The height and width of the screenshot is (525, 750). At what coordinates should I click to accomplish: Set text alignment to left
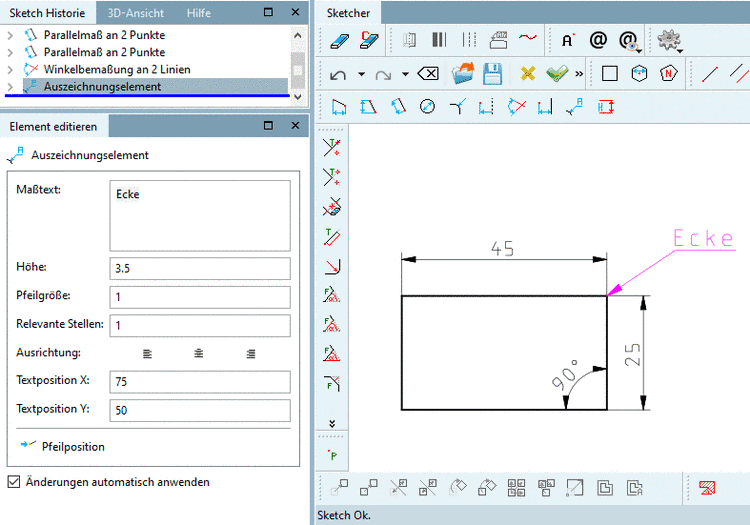pyautogui.click(x=148, y=354)
